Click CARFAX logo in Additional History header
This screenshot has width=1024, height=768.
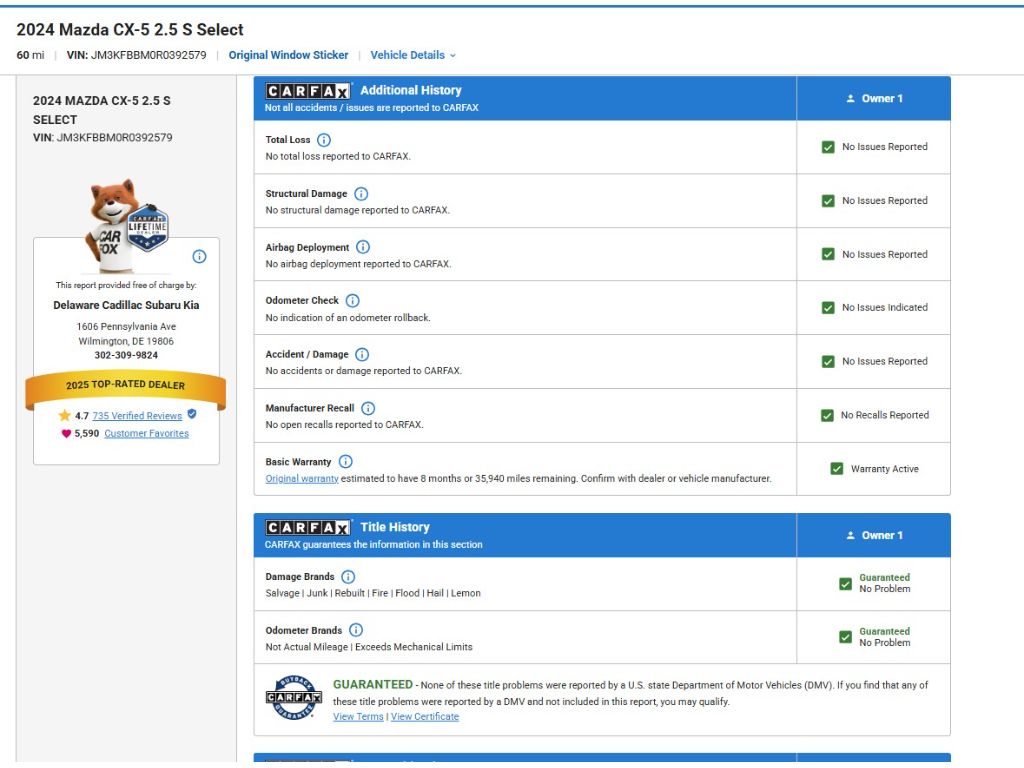click(x=308, y=91)
